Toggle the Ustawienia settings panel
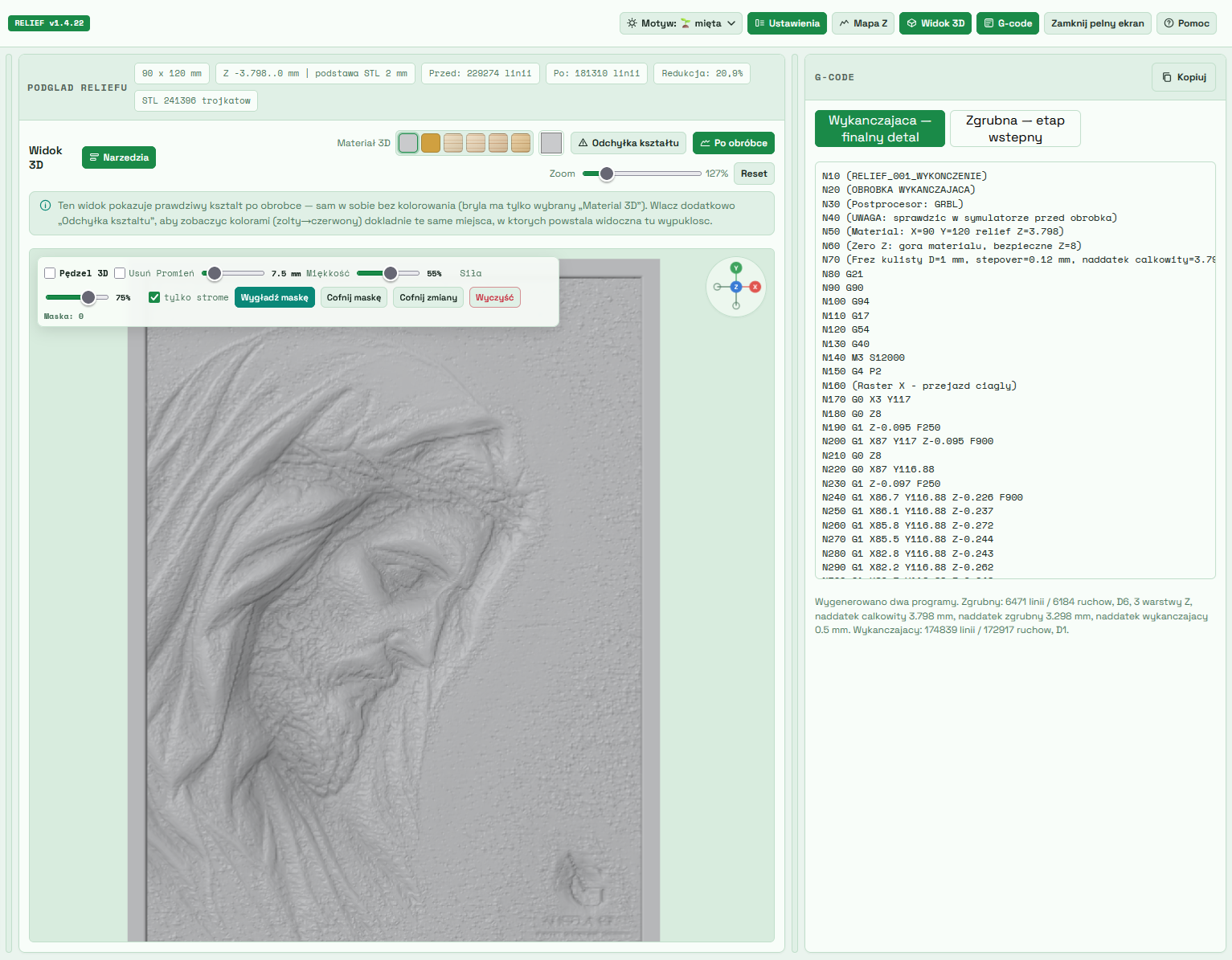This screenshot has width=1232, height=960. click(788, 23)
